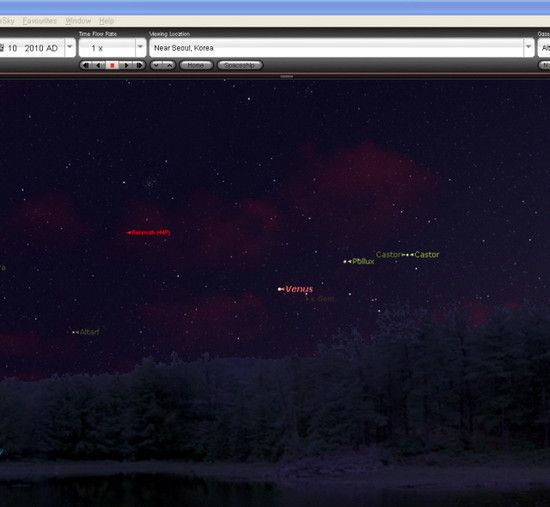The height and width of the screenshot is (507, 550).
Task: Click the 1 x time flow rate field
Action: pos(107,48)
